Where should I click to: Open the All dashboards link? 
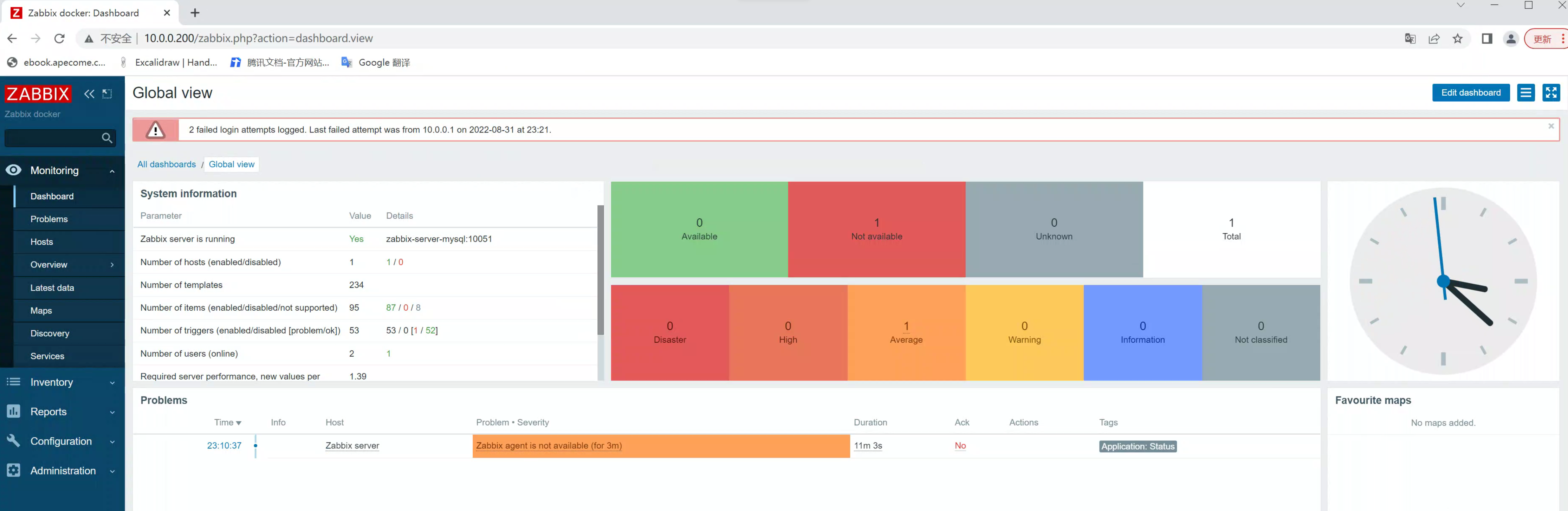[166, 164]
